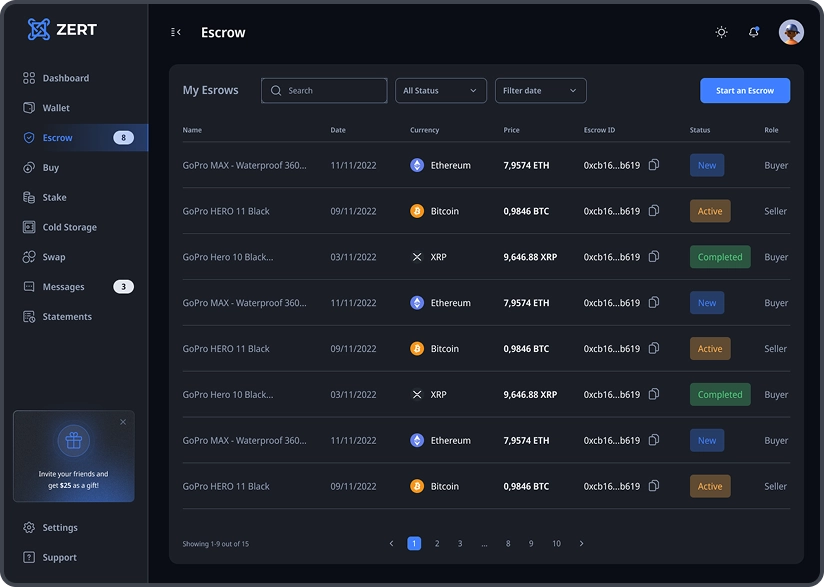Collapse the sidebar with the toggle icon
The image size is (824, 587).
click(x=176, y=32)
